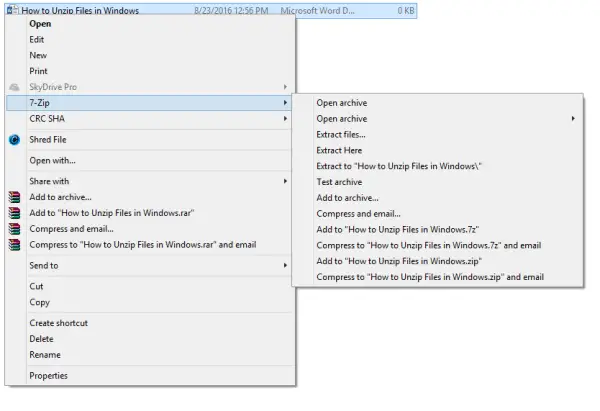Screen dimensions: 600x411
Task: Choose Open from the context menu
Action: click(x=150, y=24)
